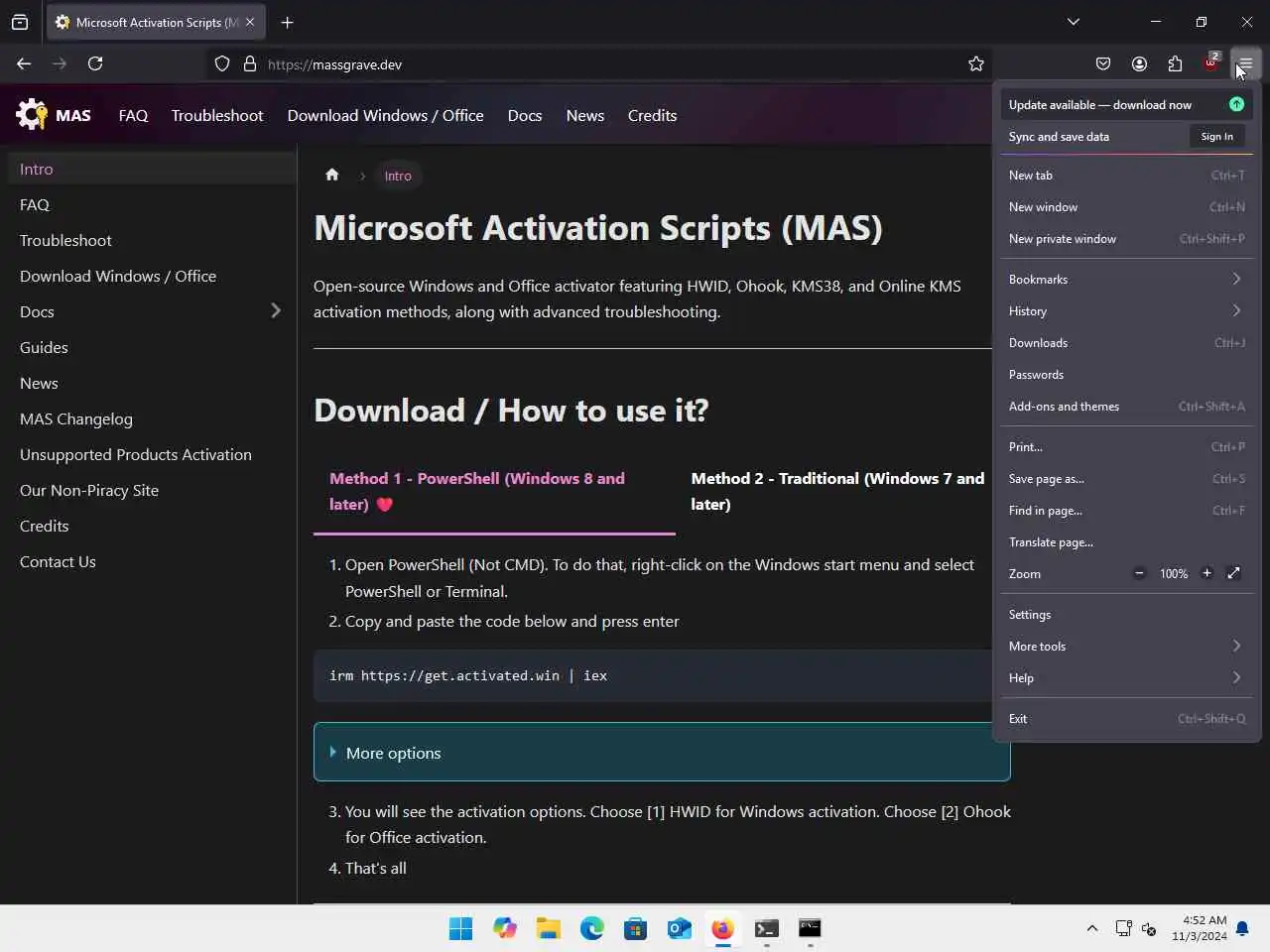Choose New private window menu entry
Screen dimensions: 1270x952
pyautogui.click(x=1126, y=238)
